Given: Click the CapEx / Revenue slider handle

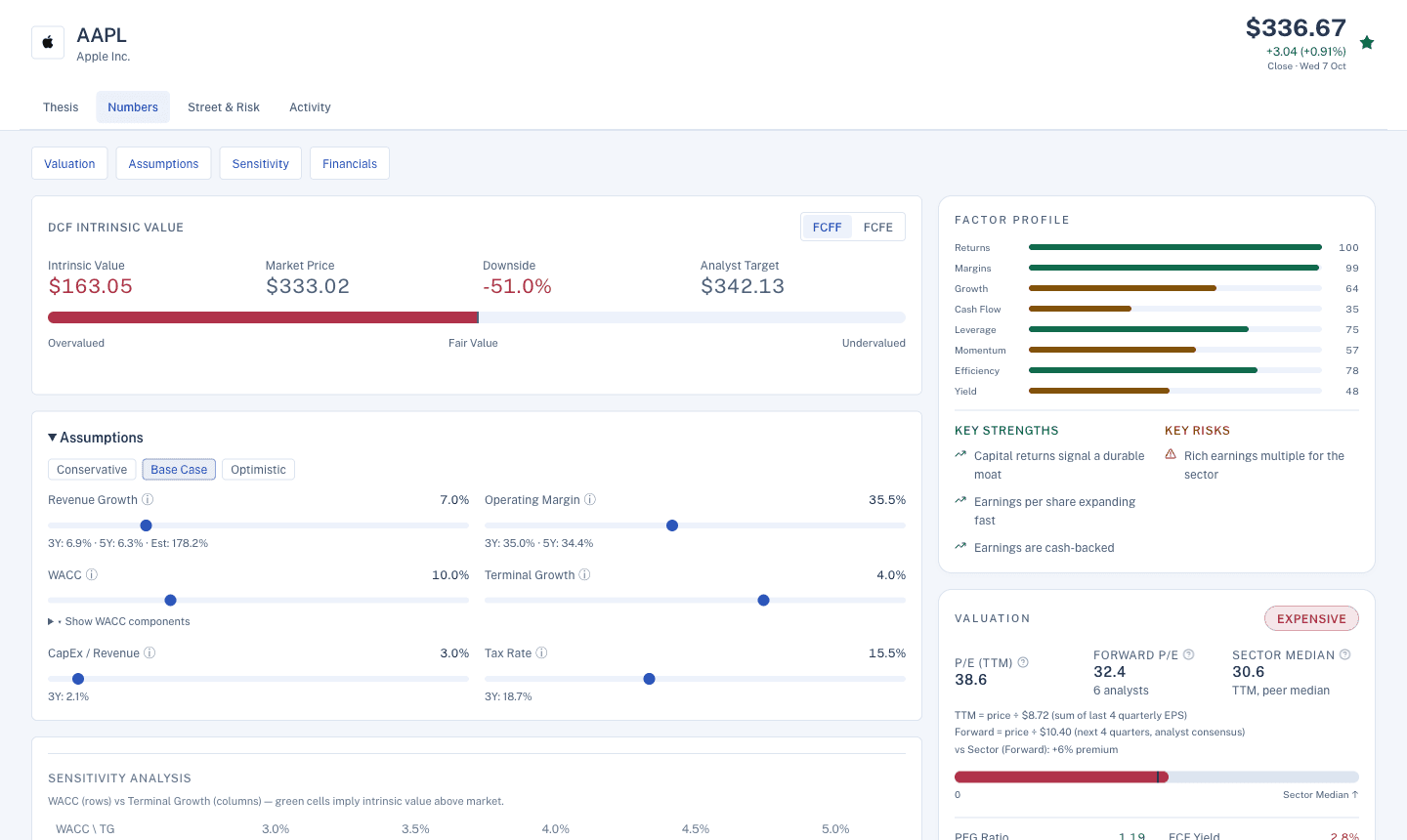Looking at the screenshot, I should tap(78, 679).
